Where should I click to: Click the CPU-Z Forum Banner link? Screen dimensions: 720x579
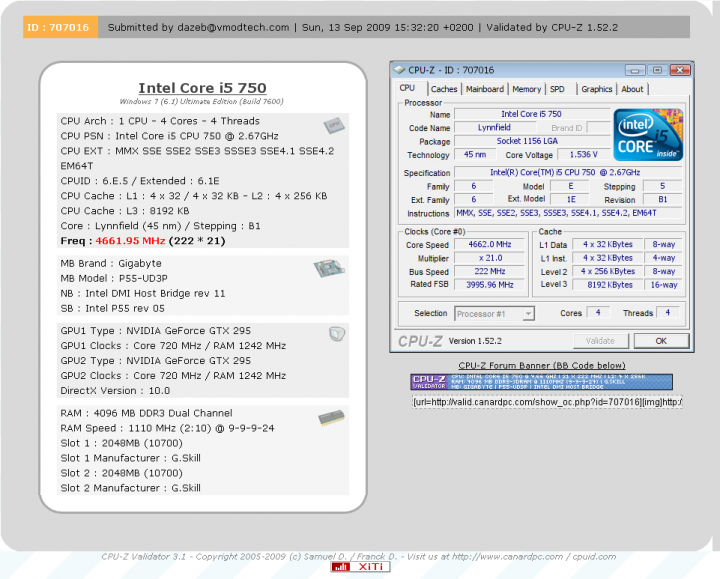pyautogui.click(x=542, y=365)
